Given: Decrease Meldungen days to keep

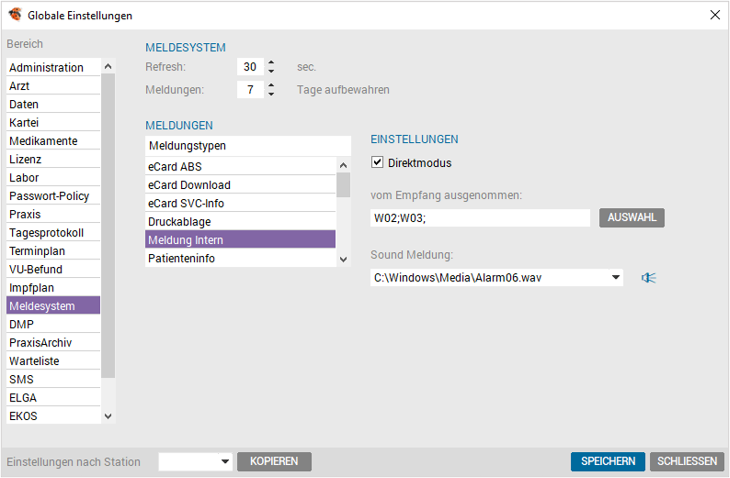Looking at the screenshot, I should click(x=271, y=94).
